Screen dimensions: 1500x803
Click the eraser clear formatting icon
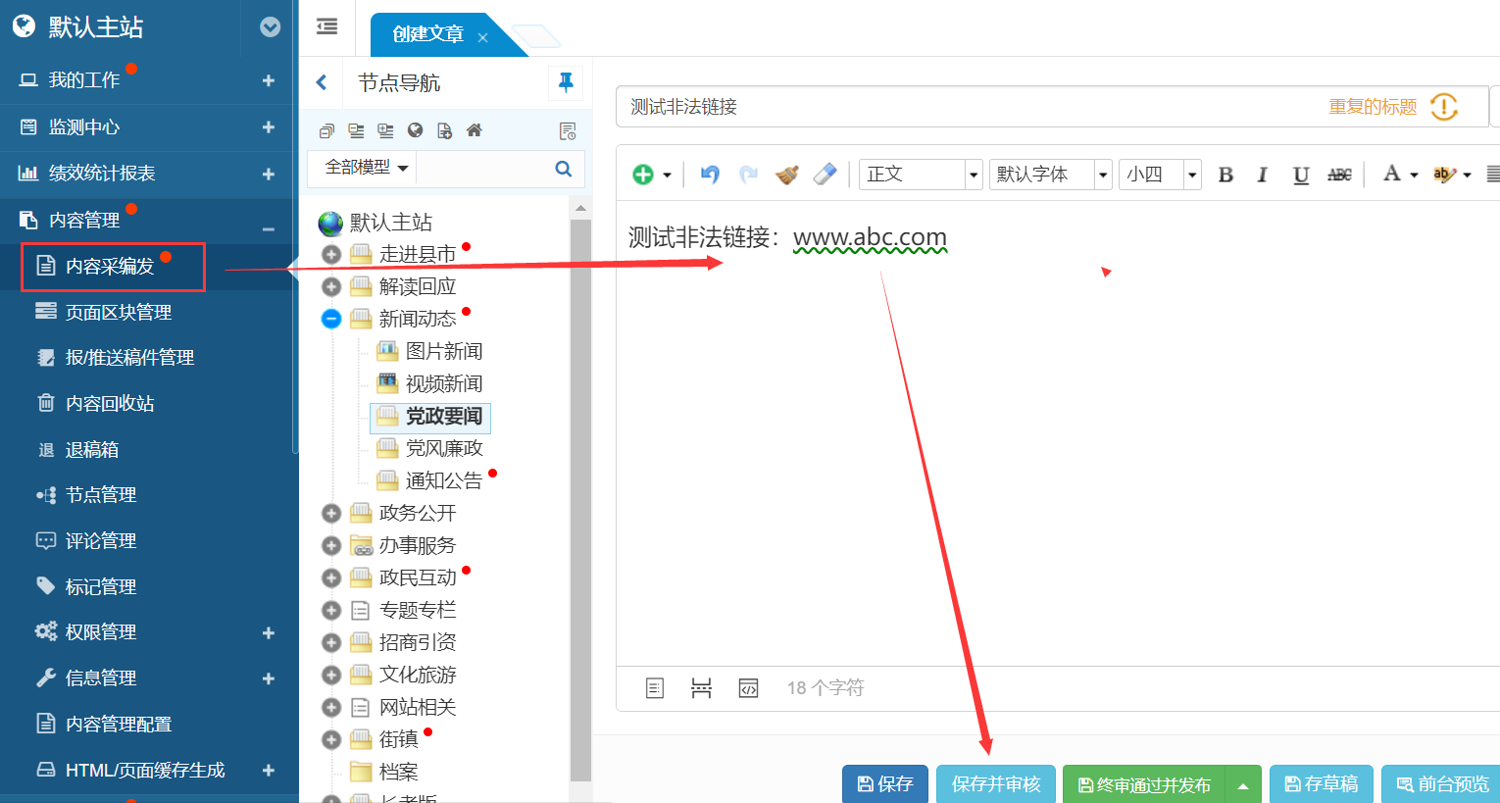point(824,174)
